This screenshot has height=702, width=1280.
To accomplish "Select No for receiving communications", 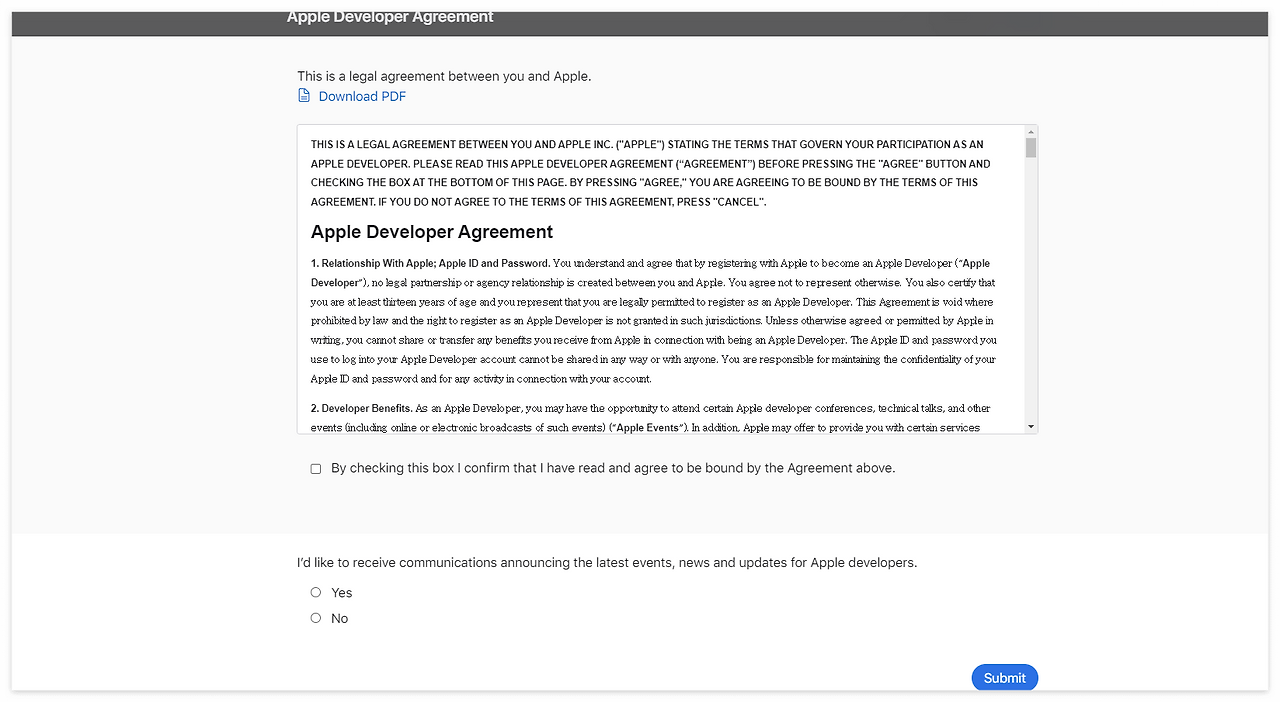I will coord(316,618).
